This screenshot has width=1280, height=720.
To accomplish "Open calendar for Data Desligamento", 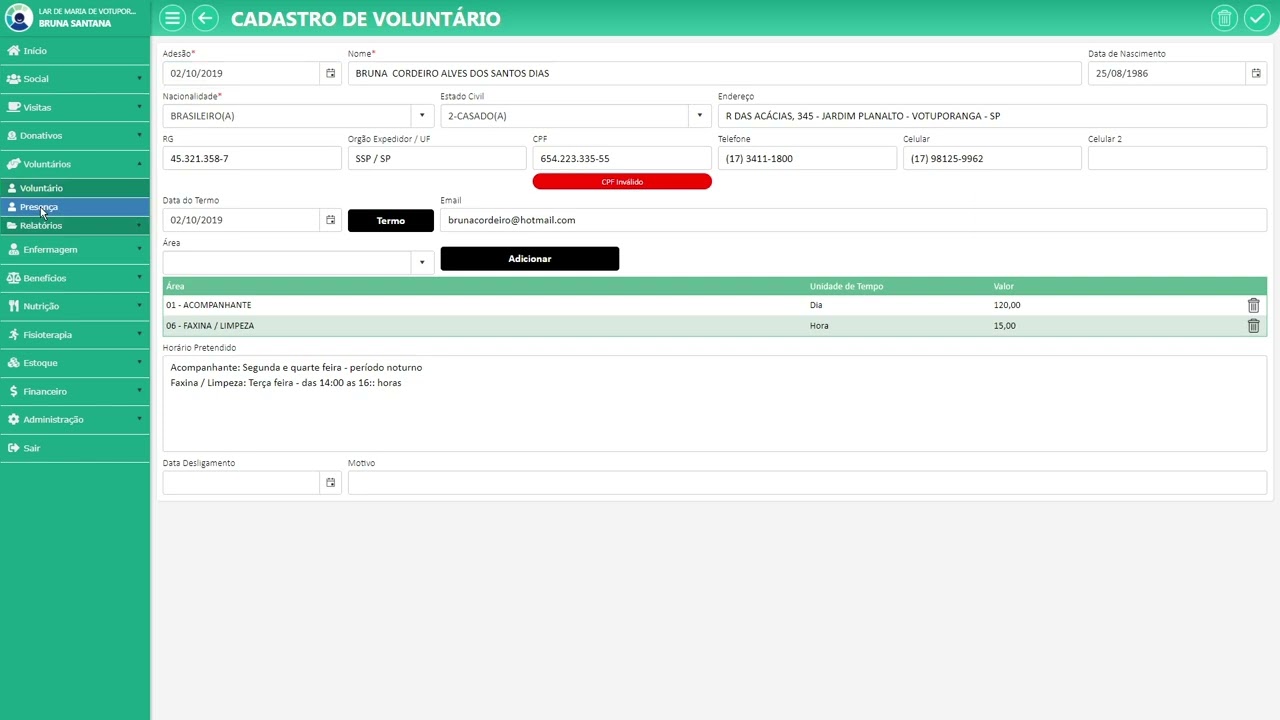I will coord(330,483).
